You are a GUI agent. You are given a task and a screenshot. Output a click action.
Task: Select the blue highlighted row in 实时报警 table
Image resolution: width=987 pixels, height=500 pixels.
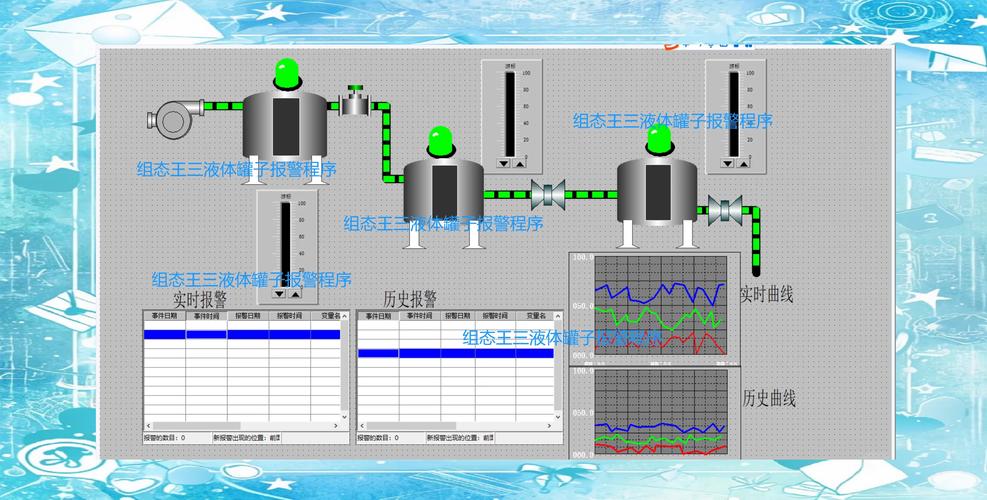pyautogui.click(x=242, y=334)
